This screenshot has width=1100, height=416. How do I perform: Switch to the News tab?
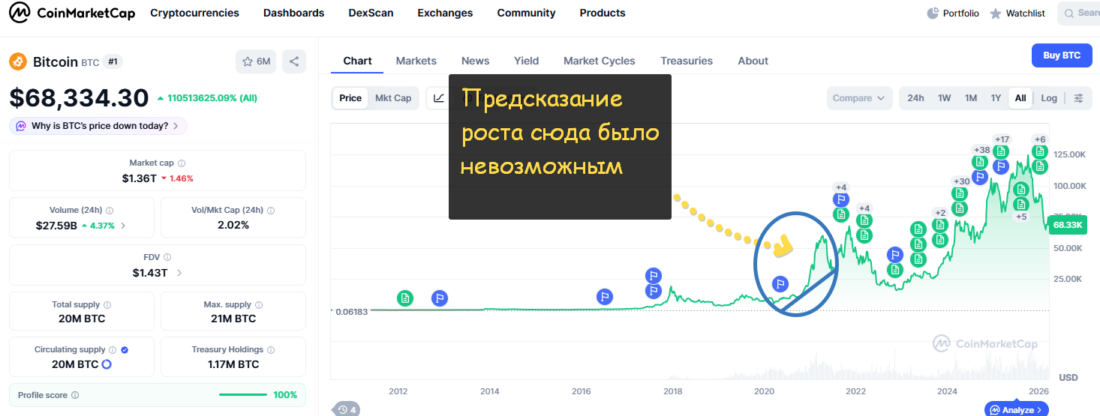pyautogui.click(x=475, y=61)
